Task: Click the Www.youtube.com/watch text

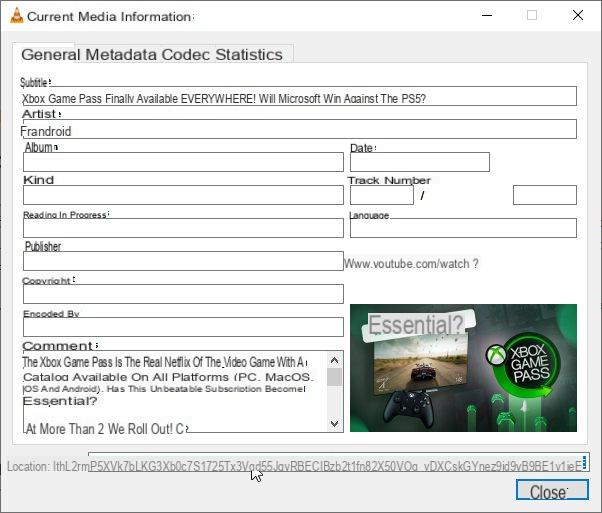Action: (411, 264)
